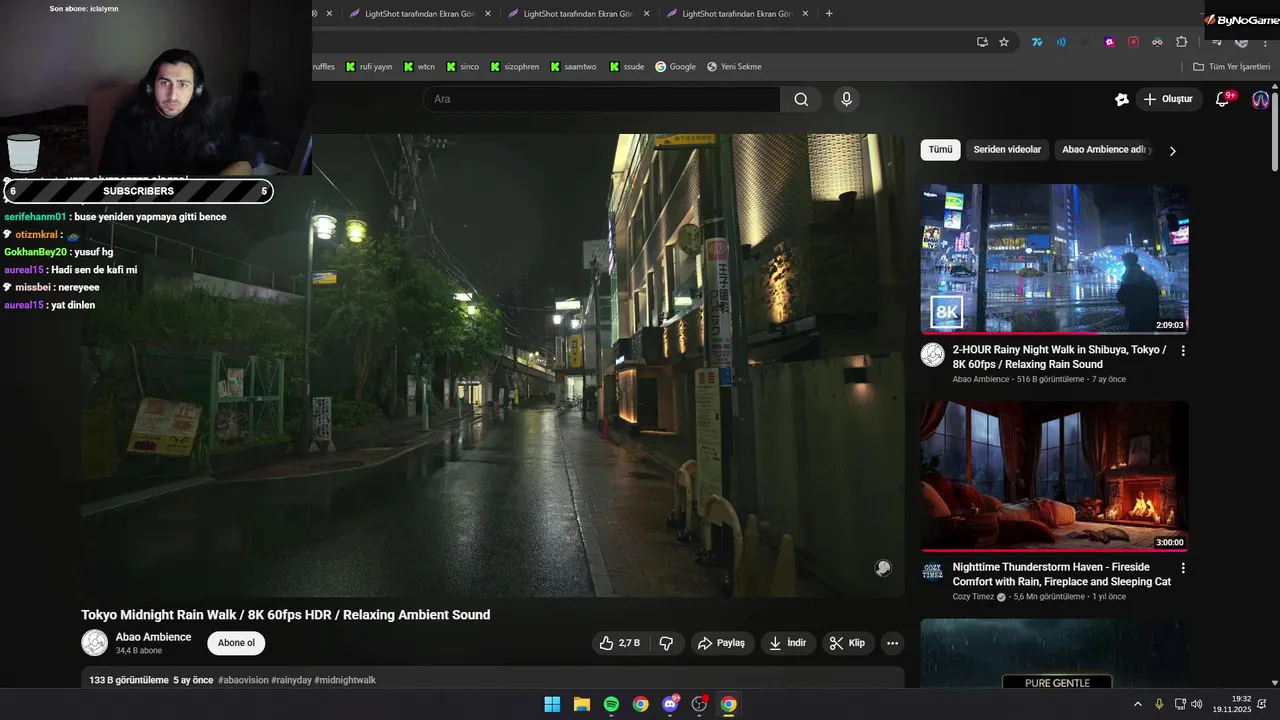The image size is (1280, 720).
Task: Open the sinco bookmark
Action: tap(463, 67)
